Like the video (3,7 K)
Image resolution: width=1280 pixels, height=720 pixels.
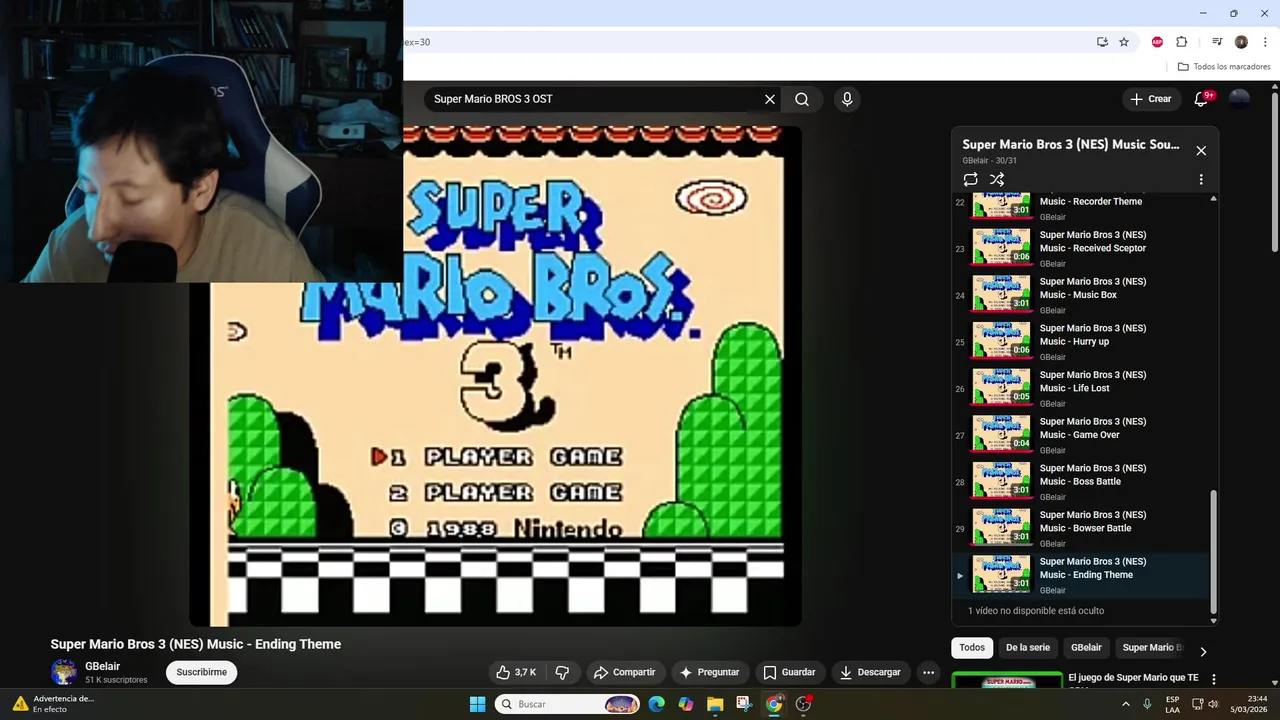[x=516, y=672]
